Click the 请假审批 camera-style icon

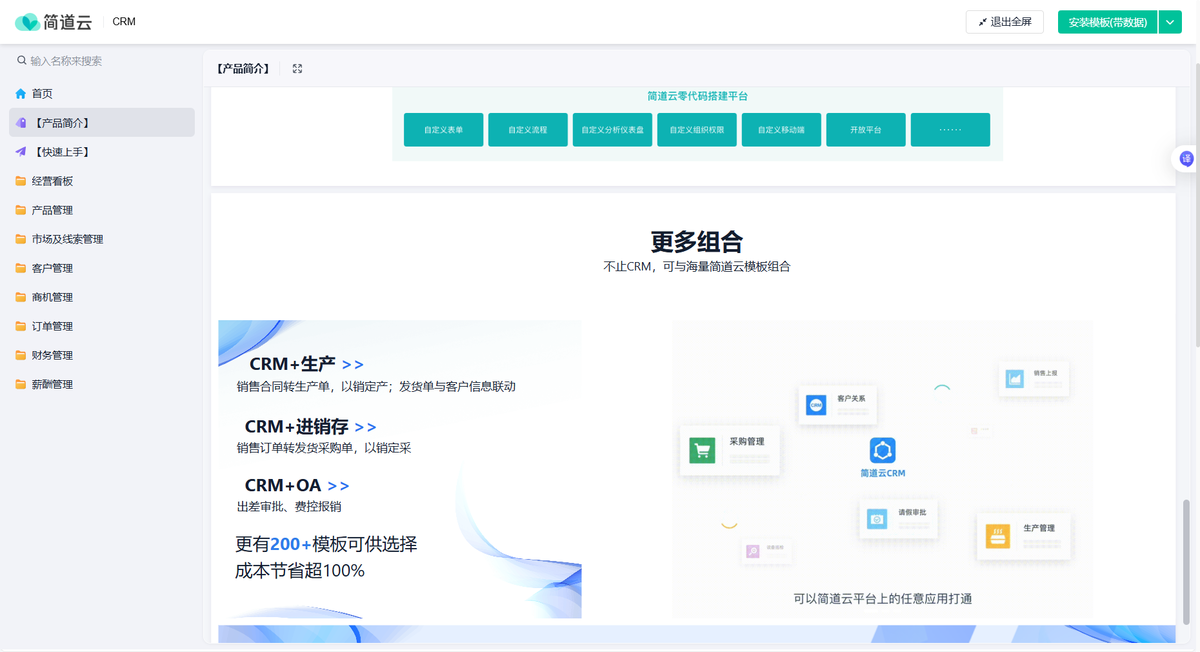[x=877, y=519]
